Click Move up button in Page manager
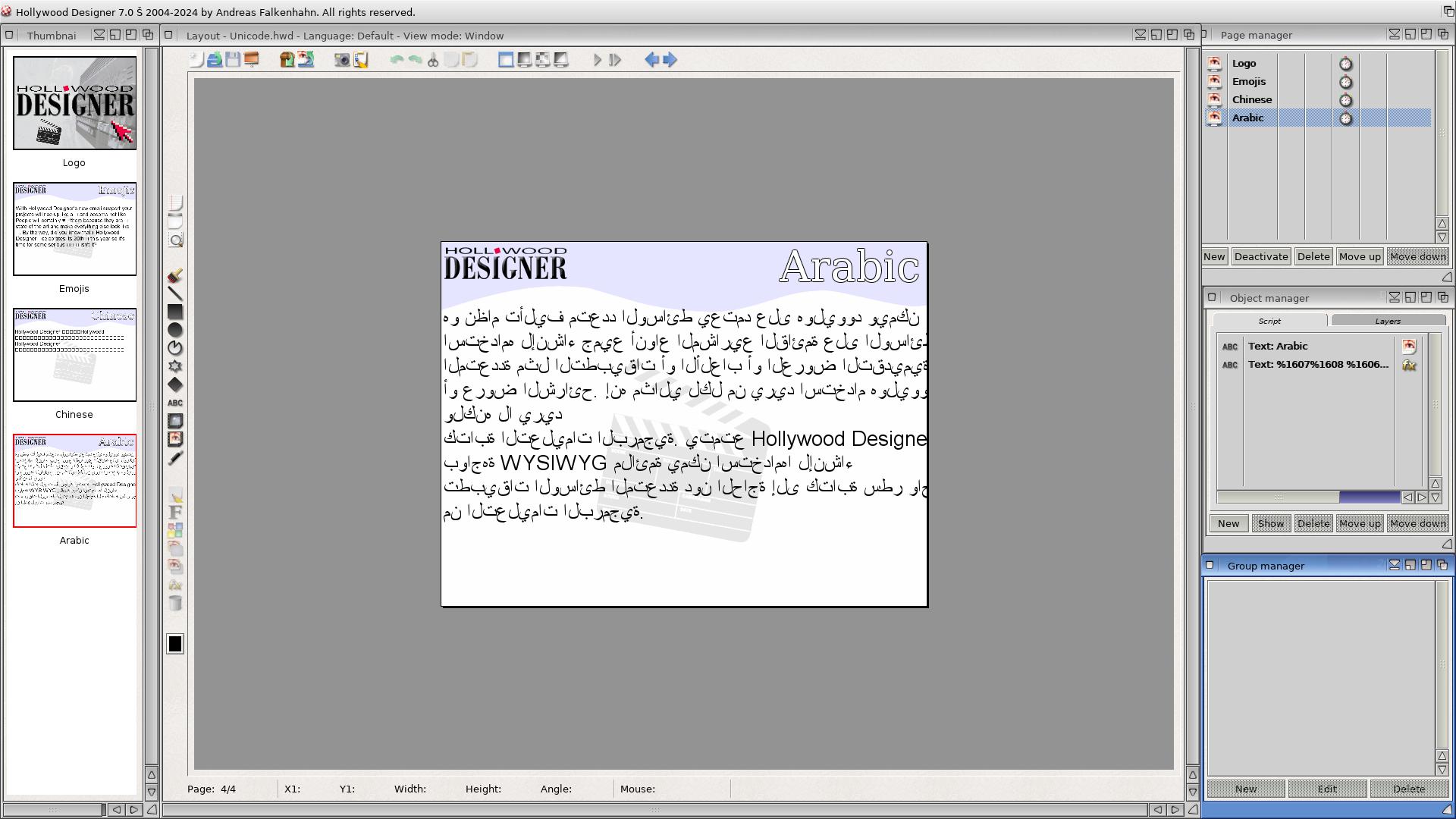This screenshot has width=1456, height=819. click(x=1360, y=256)
